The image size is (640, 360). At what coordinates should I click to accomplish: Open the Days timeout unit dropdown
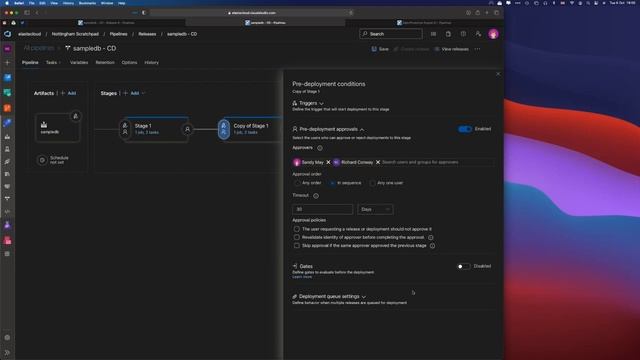coord(375,209)
